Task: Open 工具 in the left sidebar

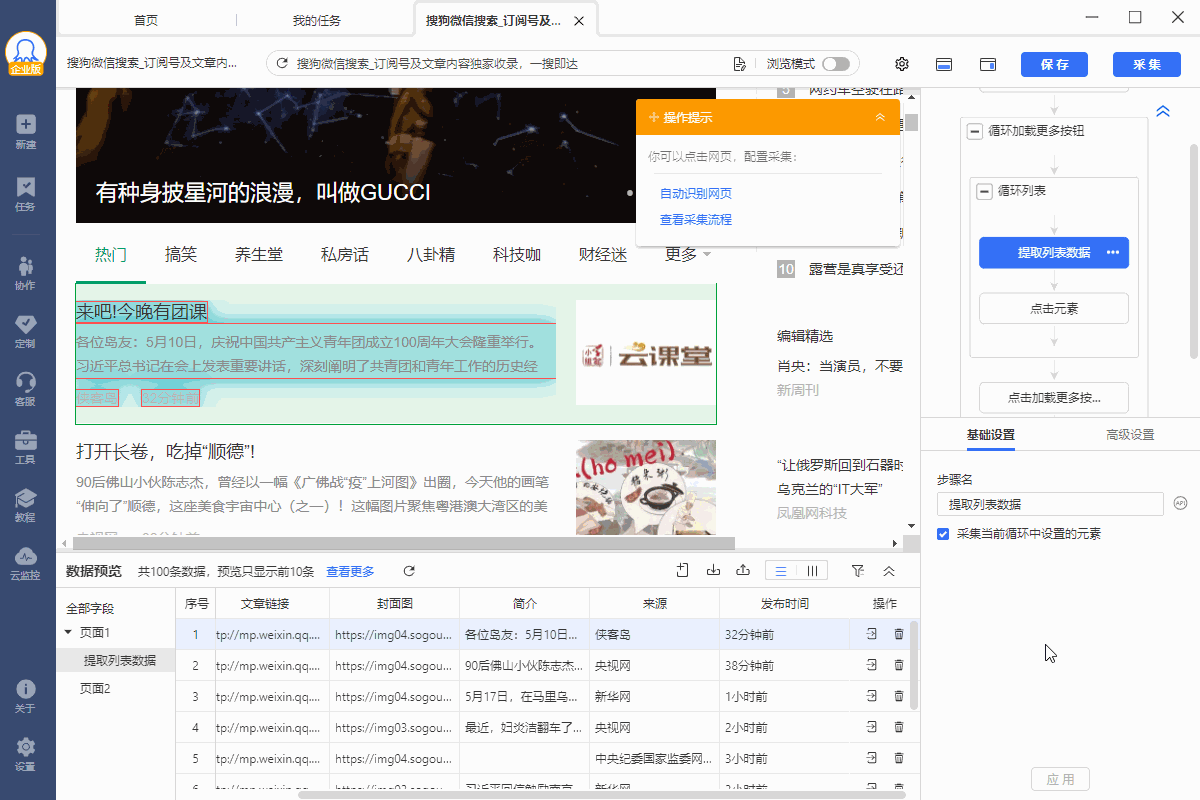Action: click(x=26, y=447)
